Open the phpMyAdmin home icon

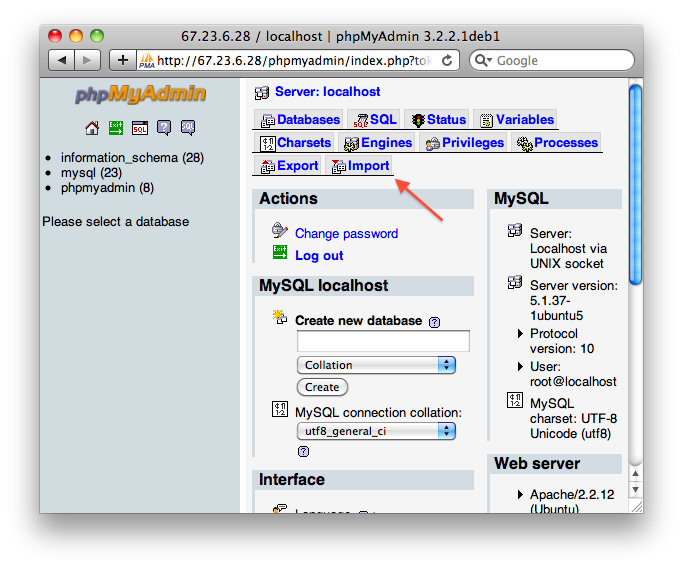(92, 128)
